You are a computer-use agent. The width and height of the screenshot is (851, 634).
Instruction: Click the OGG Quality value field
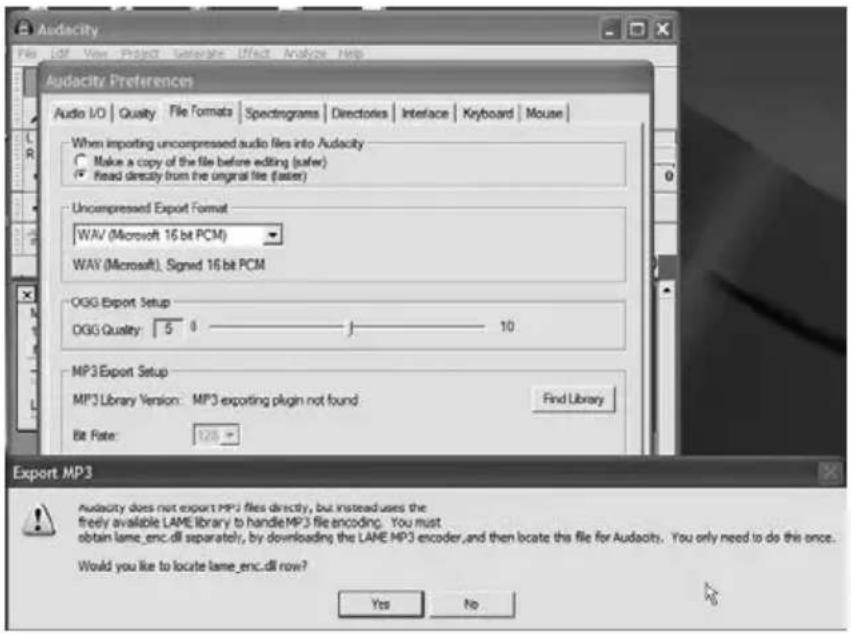pos(168,328)
